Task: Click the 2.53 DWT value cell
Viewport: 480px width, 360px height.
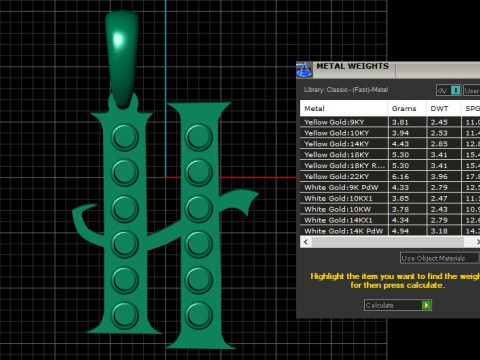Action: 444,133
